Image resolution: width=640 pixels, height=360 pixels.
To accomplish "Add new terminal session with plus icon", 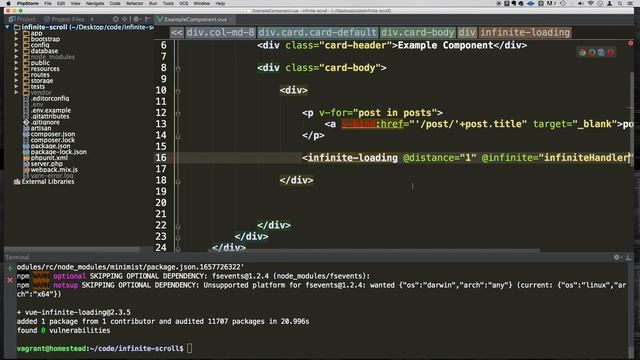I will click(x=10, y=268).
